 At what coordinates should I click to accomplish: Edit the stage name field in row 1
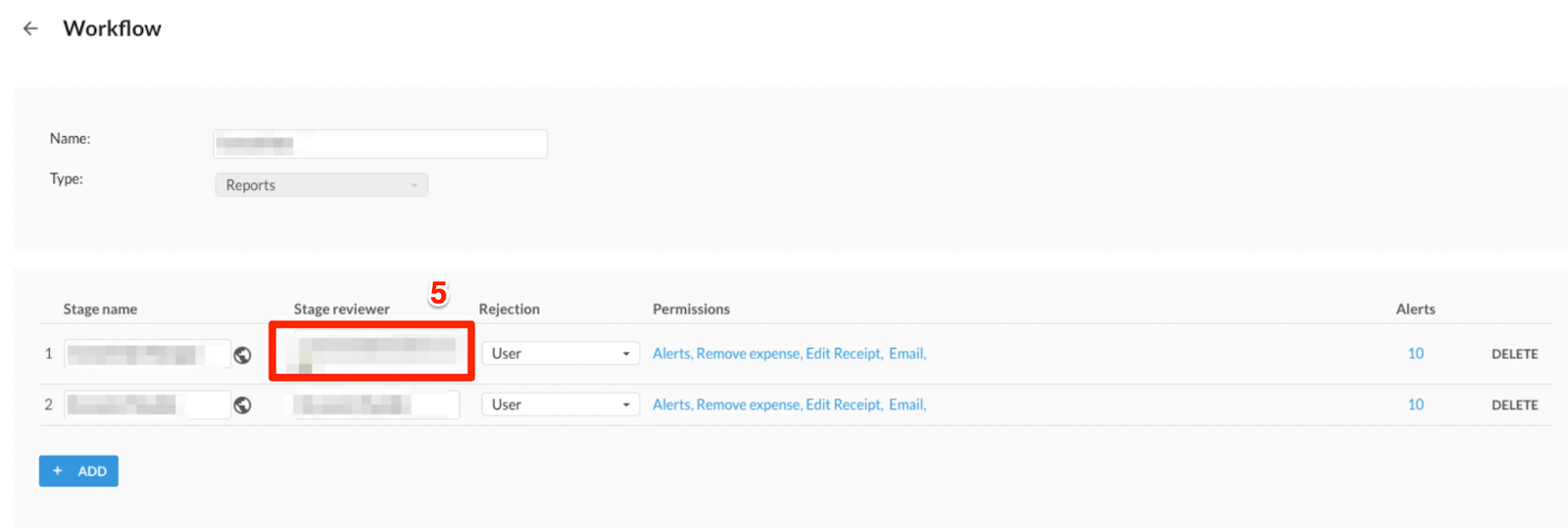(x=147, y=354)
